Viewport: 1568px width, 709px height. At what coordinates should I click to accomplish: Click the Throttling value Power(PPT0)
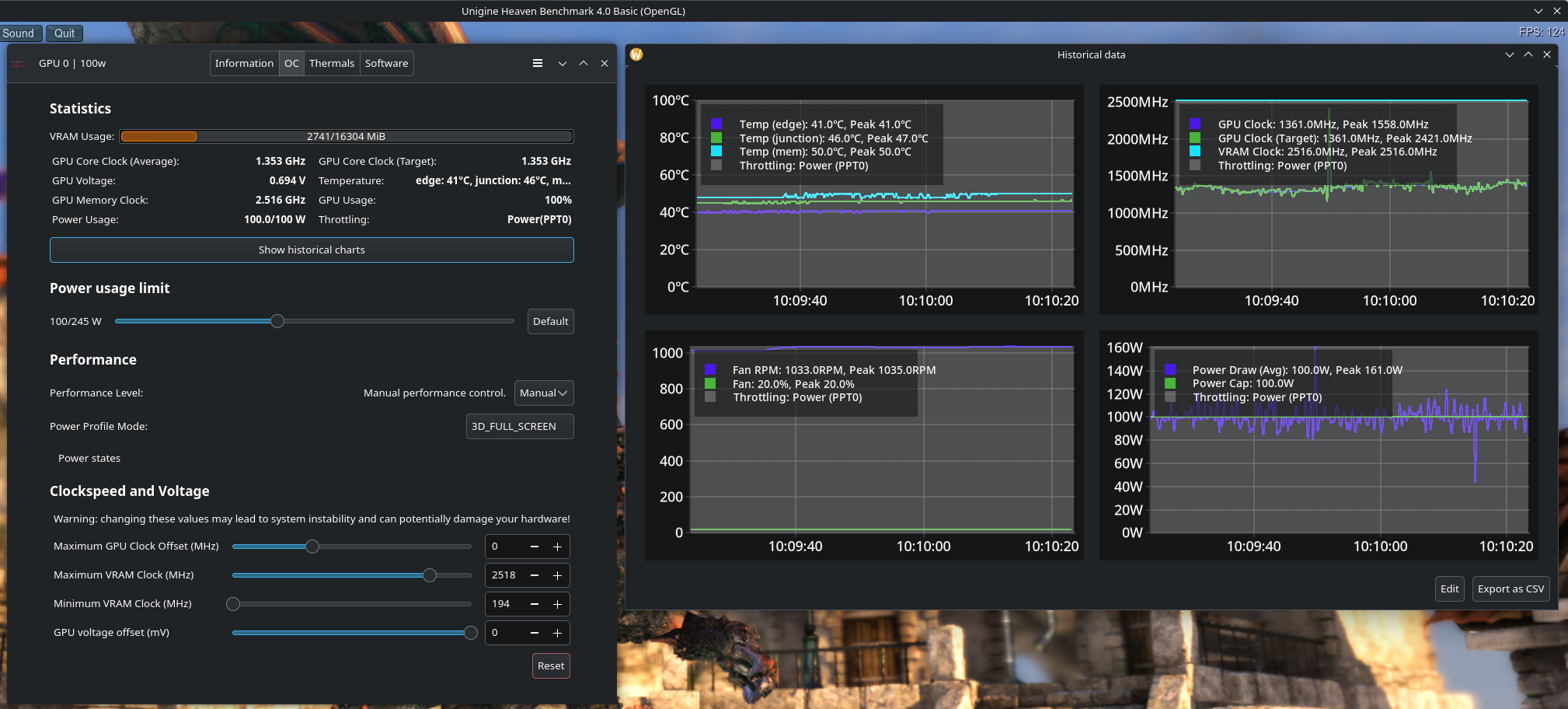[539, 220]
